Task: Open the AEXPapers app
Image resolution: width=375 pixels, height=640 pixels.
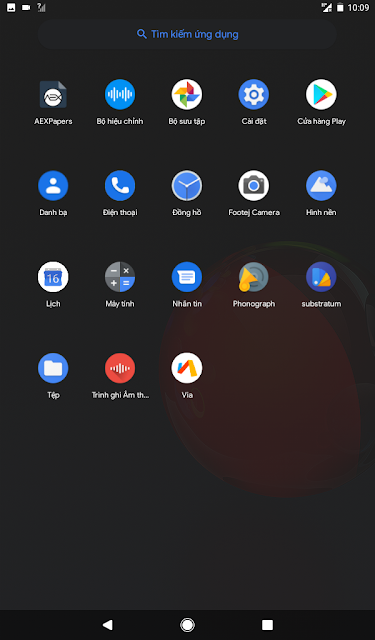Action: [x=53, y=95]
